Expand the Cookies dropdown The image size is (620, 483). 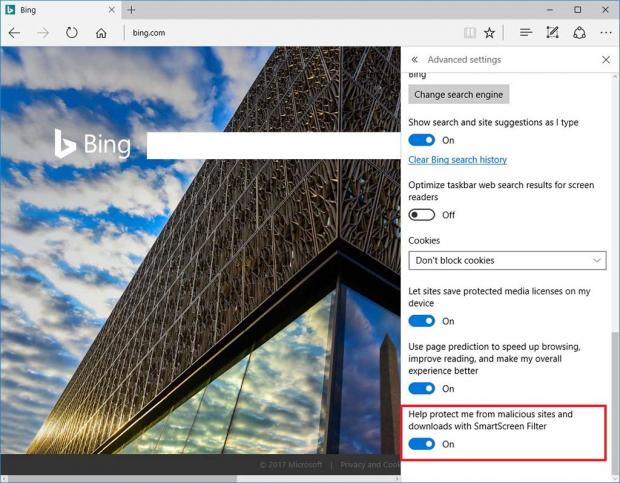click(x=507, y=260)
